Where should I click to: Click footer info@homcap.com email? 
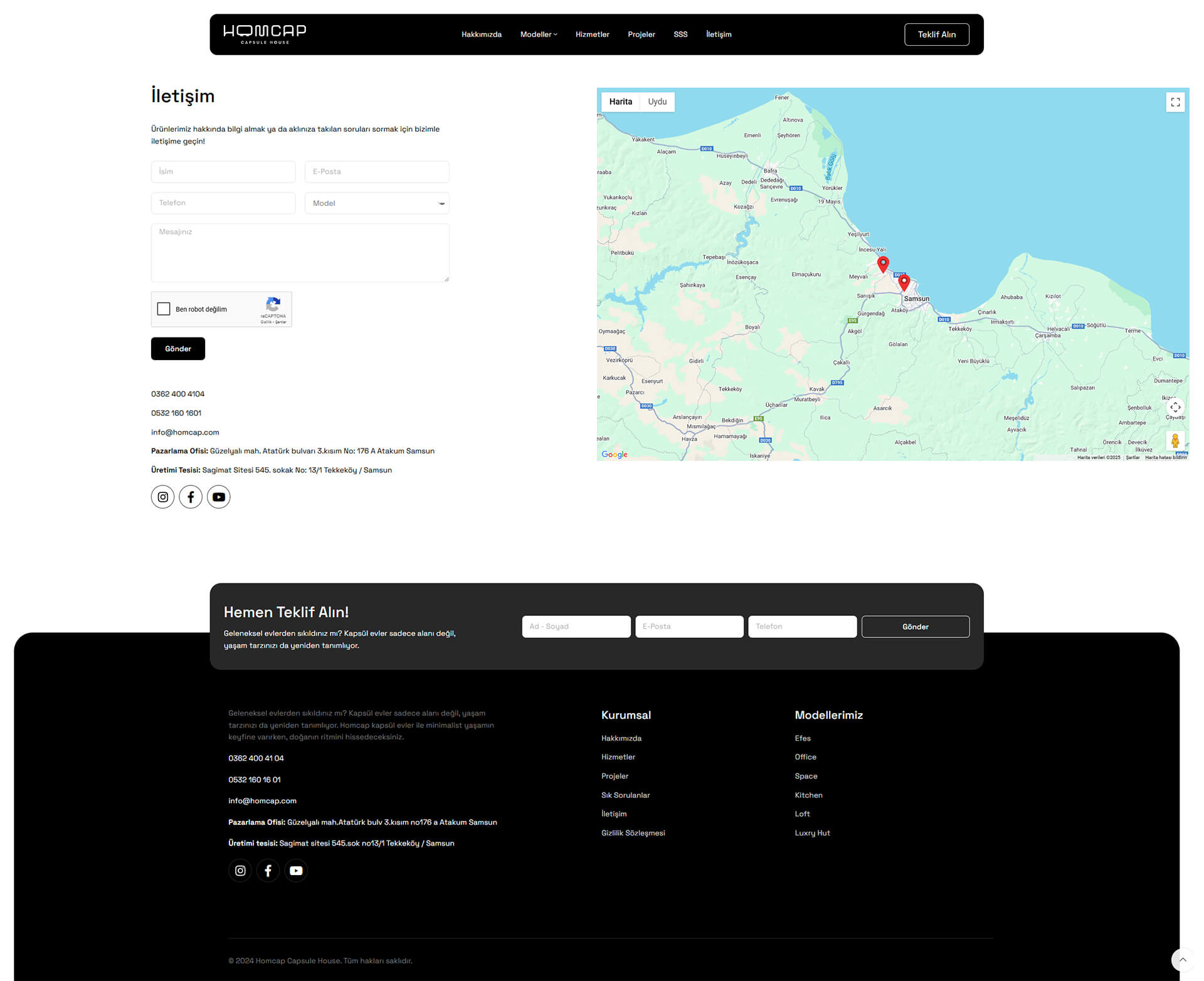(262, 801)
